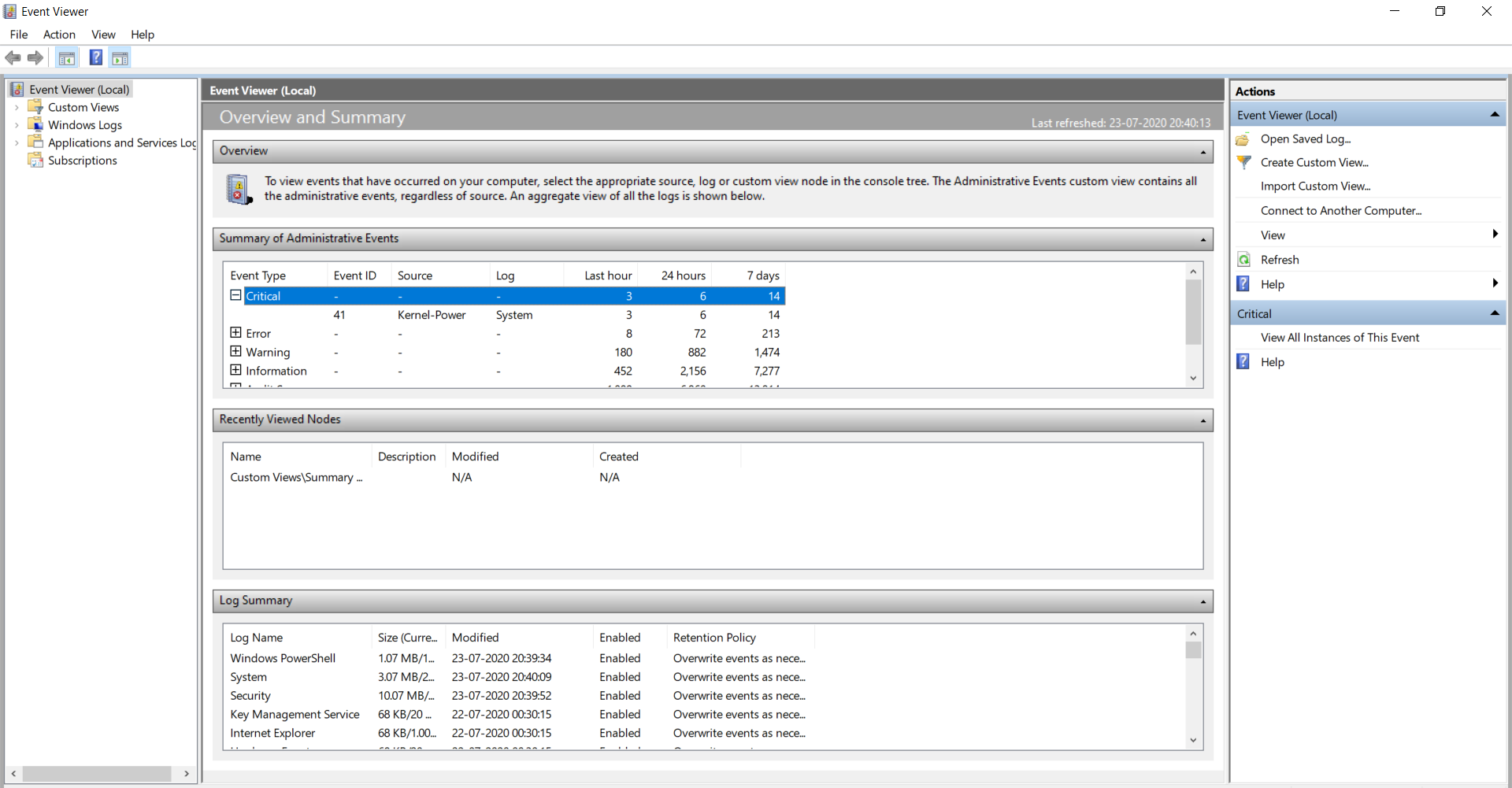The width and height of the screenshot is (1512, 788).
Task: Click the green Refresh icon
Action: tap(1243, 260)
